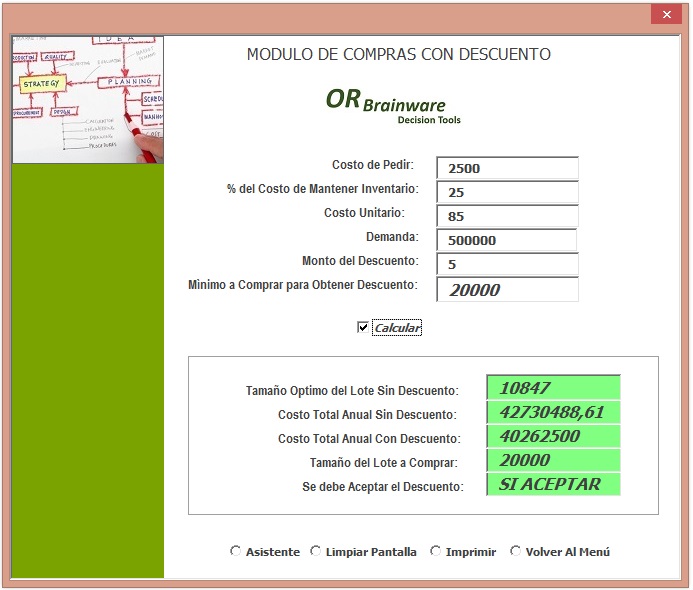Click the Costo Total Anual Sin Descuento result
Viewport: 693px width, 590px height.
click(x=553, y=412)
